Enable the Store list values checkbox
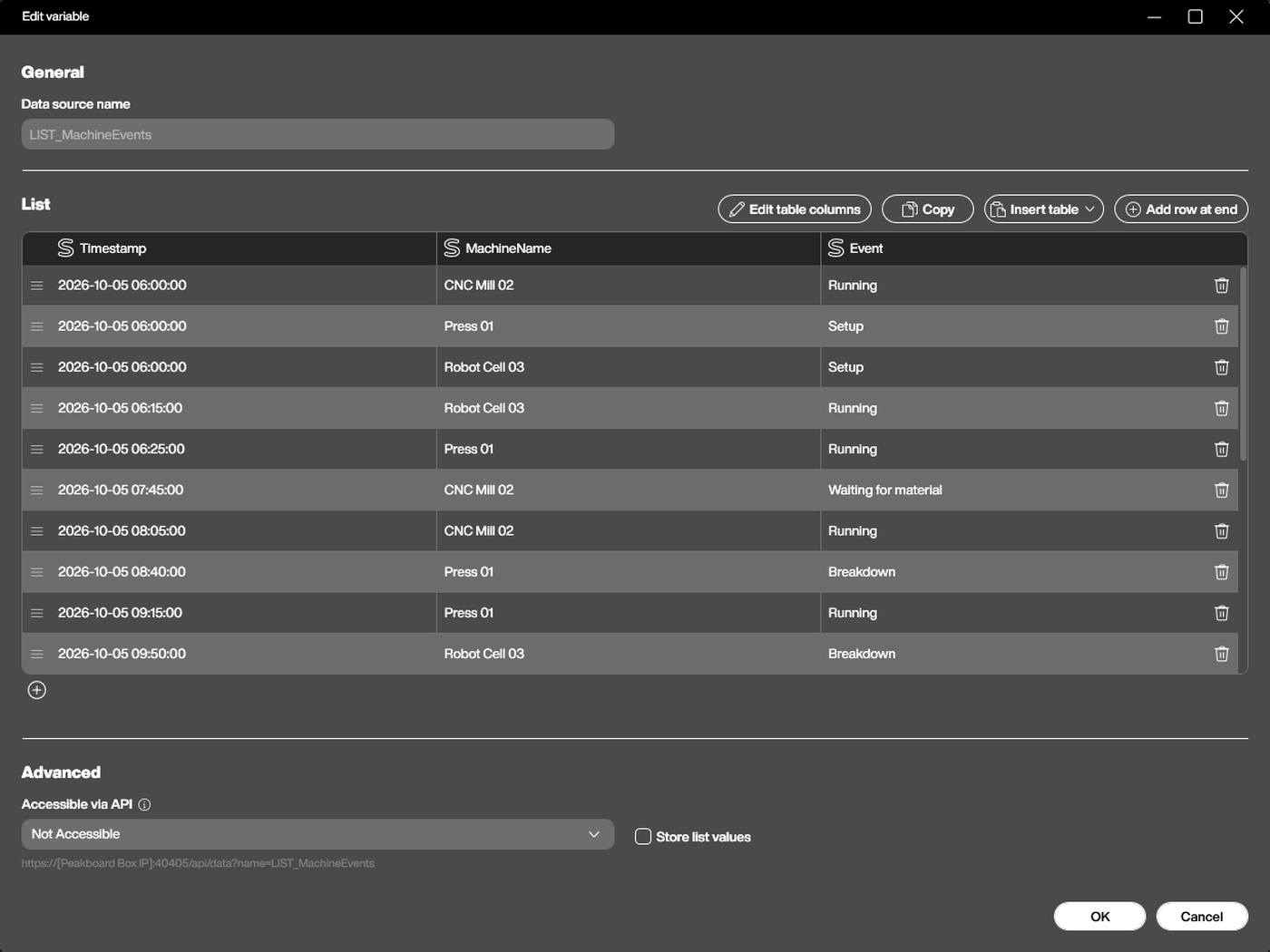This screenshot has width=1270, height=952. click(x=643, y=837)
